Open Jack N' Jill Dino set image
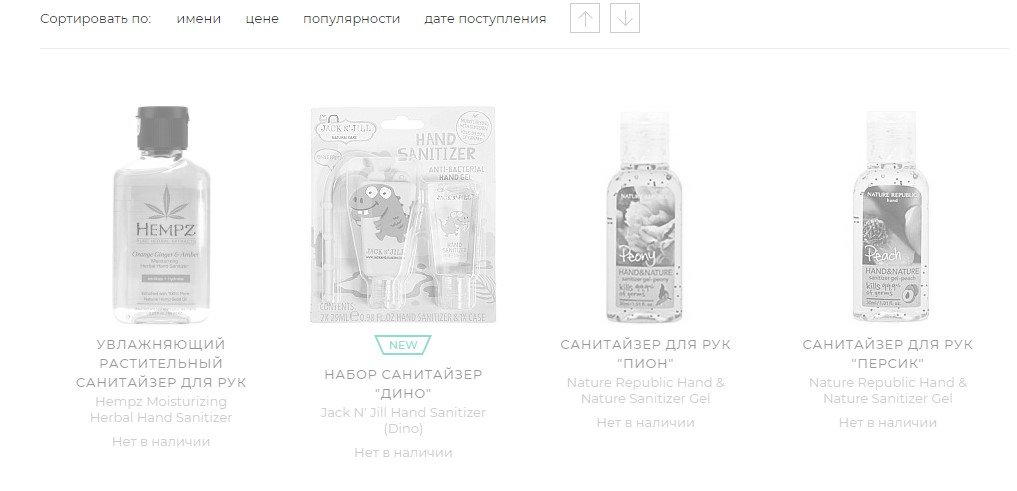The image size is (1017, 491). click(x=403, y=215)
